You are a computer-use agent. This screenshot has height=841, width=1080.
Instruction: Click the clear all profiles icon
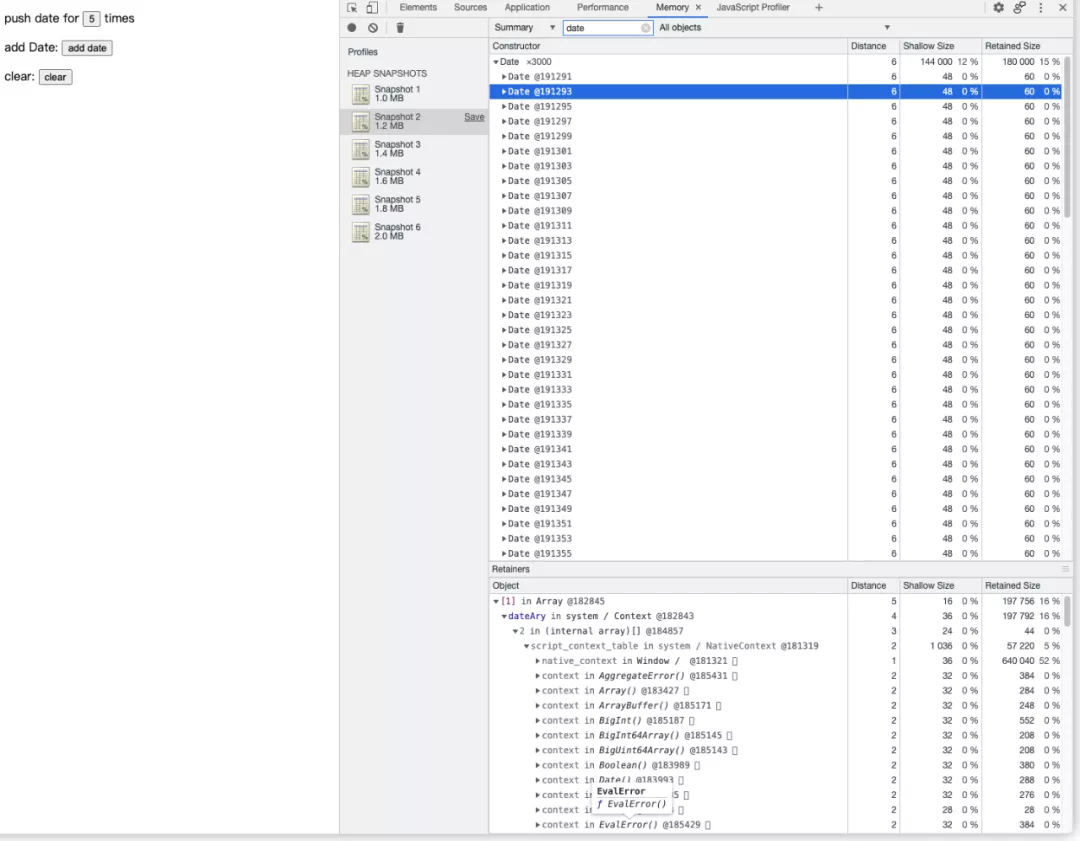click(373, 28)
